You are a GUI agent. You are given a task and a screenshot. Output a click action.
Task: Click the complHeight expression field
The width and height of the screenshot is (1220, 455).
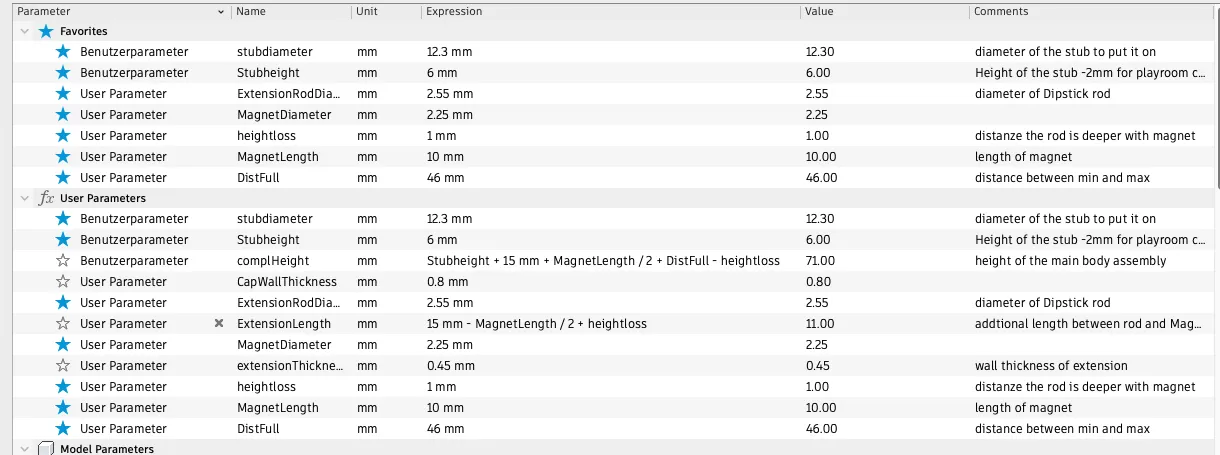pyautogui.click(x=602, y=261)
